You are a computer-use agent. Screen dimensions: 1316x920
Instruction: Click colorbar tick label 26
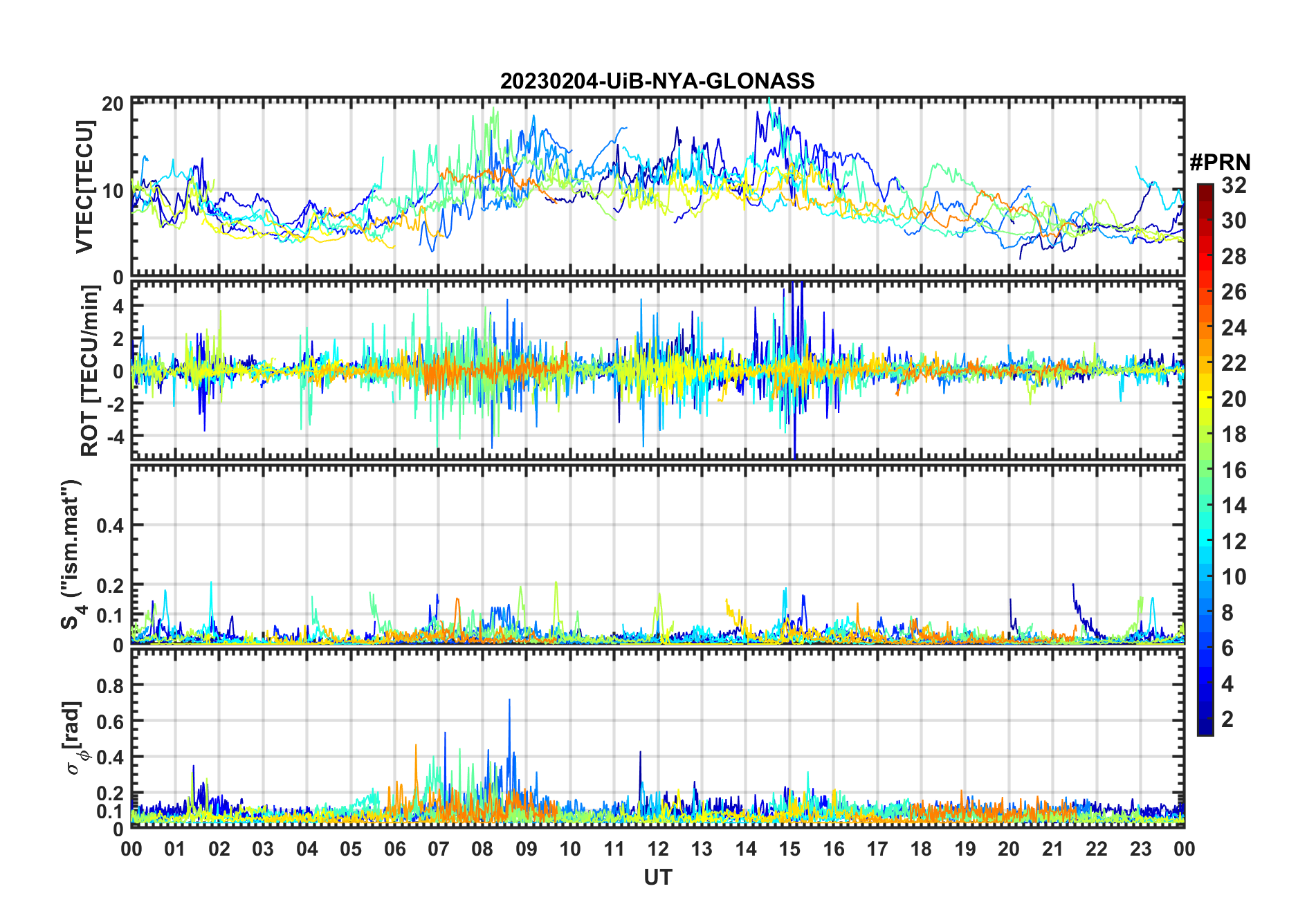pyautogui.click(x=1234, y=292)
